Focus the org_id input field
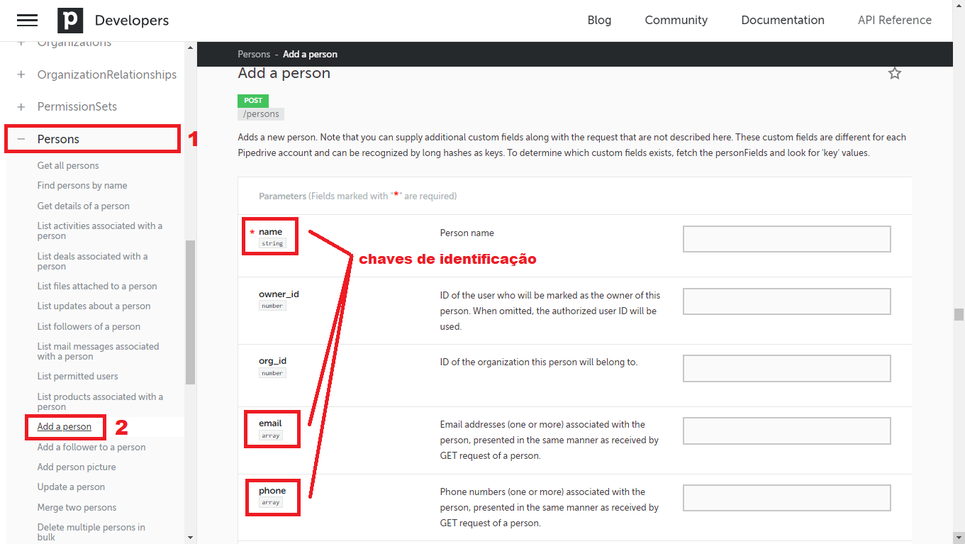The height and width of the screenshot is (544, 965). [787, 368]
